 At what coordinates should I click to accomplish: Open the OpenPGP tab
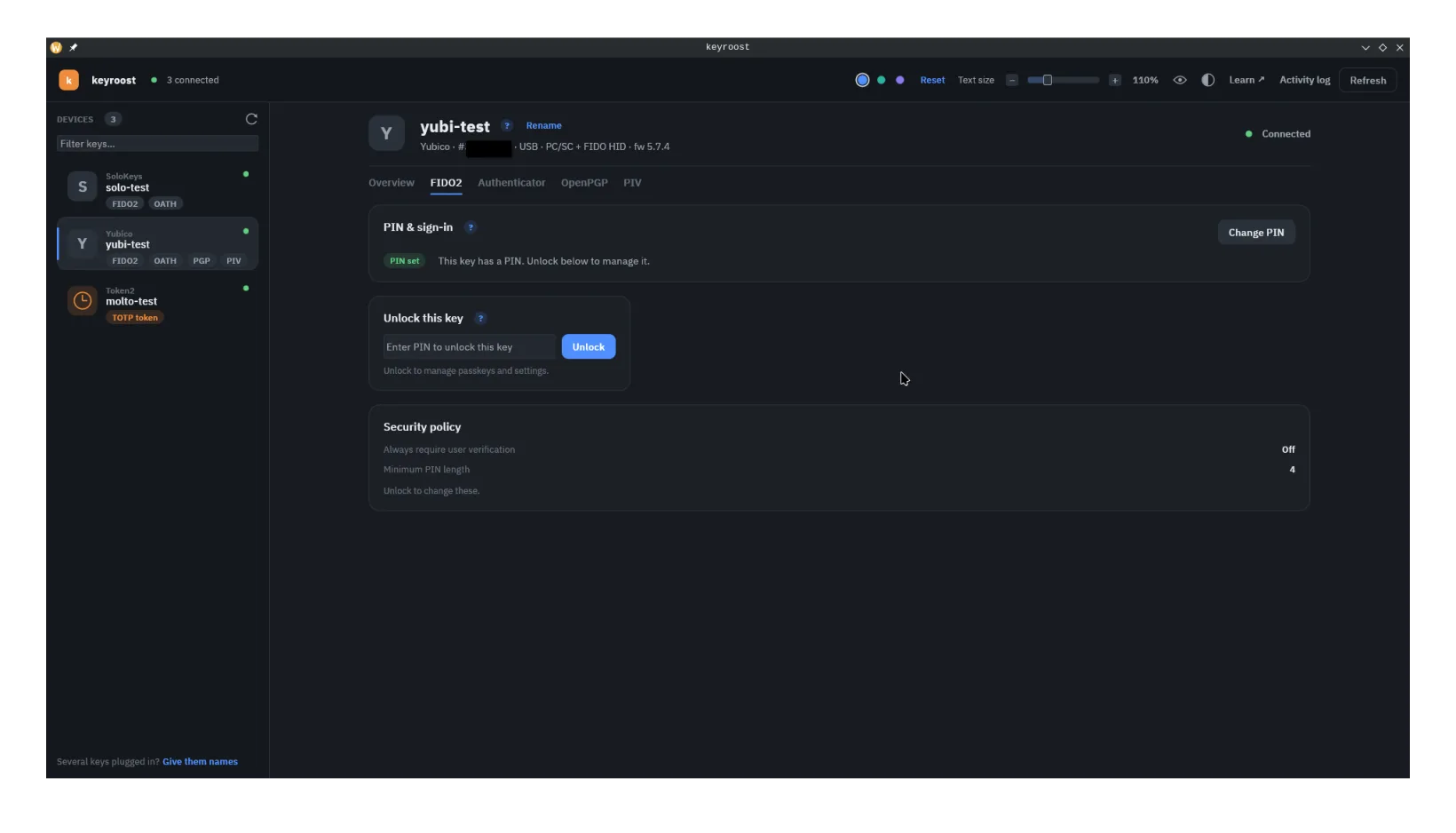coord(584,183)
